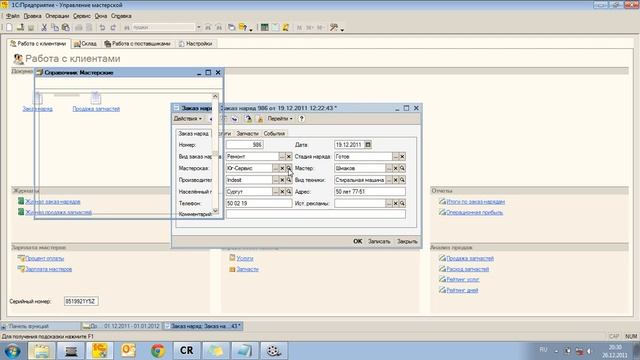Open Итоги по заказ-нарядам report link
The height and width of the screenshot is (360, 640).
point(476,202)
